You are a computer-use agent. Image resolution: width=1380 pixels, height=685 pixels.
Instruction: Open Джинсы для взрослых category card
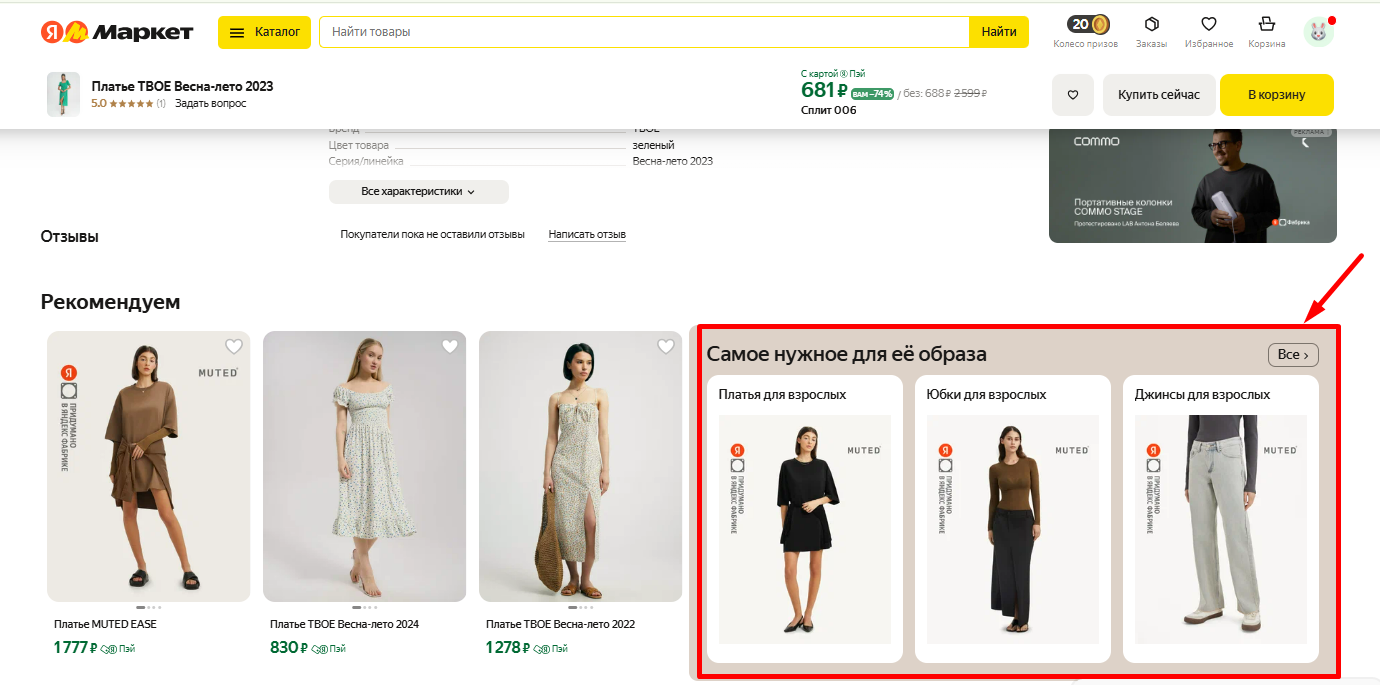(x=1221, y=519)
